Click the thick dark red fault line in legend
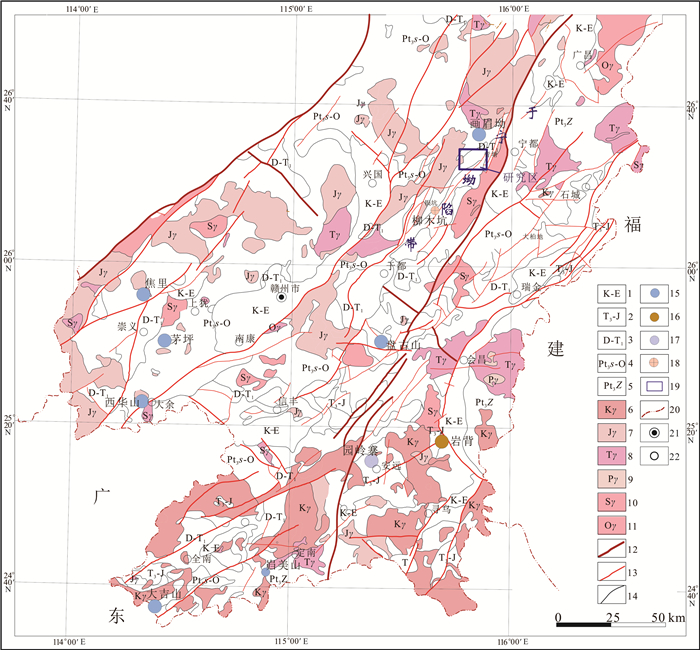The width and height of the screenshot is (700, 650). 610,546
